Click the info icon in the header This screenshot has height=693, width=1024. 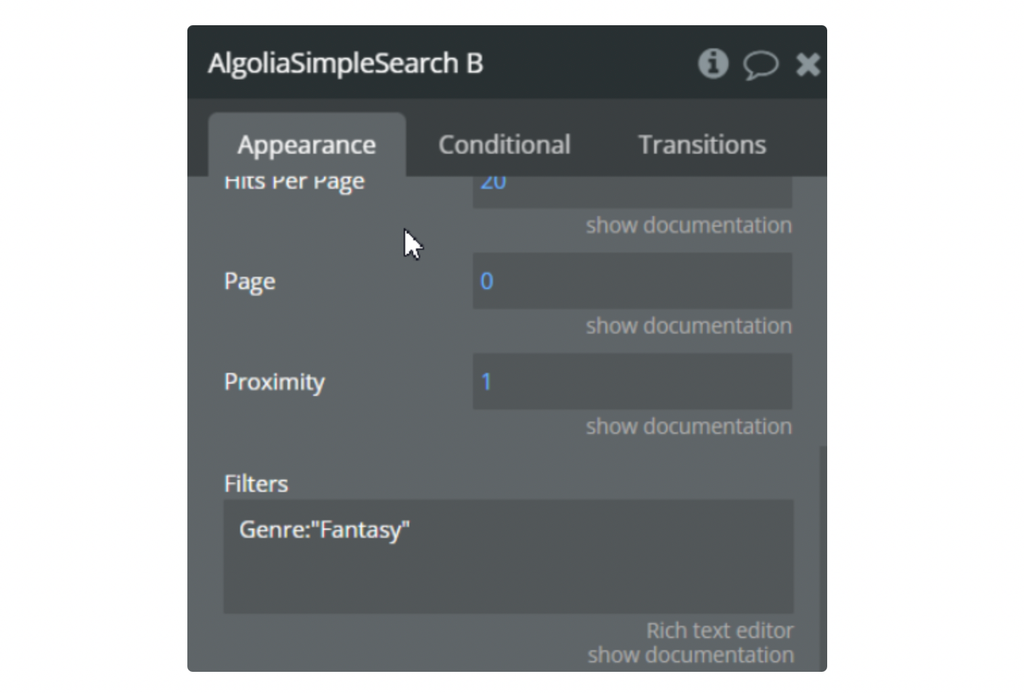click(712, 64)
